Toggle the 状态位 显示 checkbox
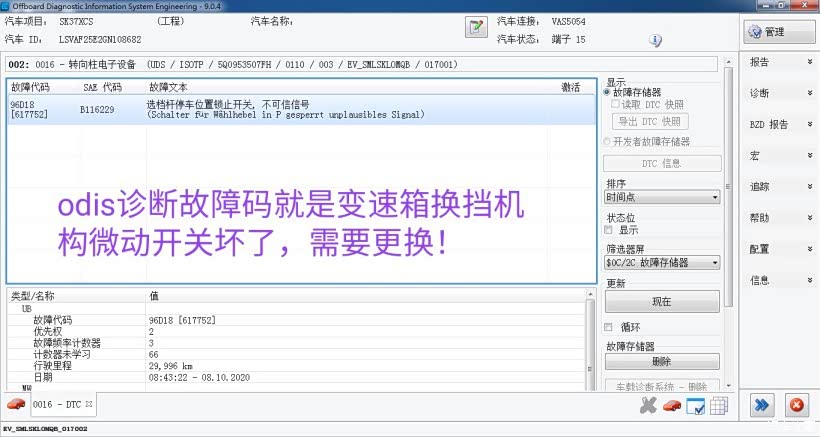820x437 pixels. [x=608, y=230]
